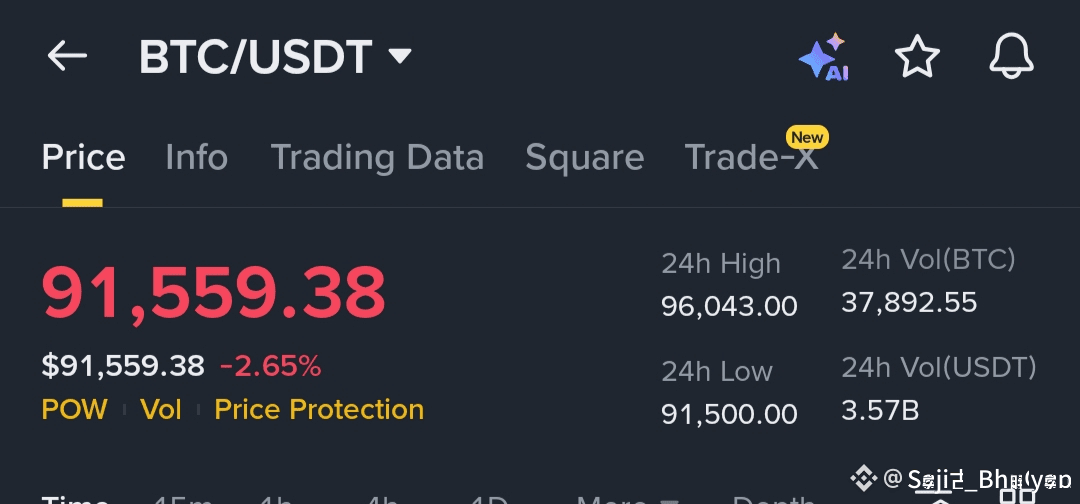Open the AI sparkle assistant icon
Screen dimensions: 1080x504
[824, 58]
